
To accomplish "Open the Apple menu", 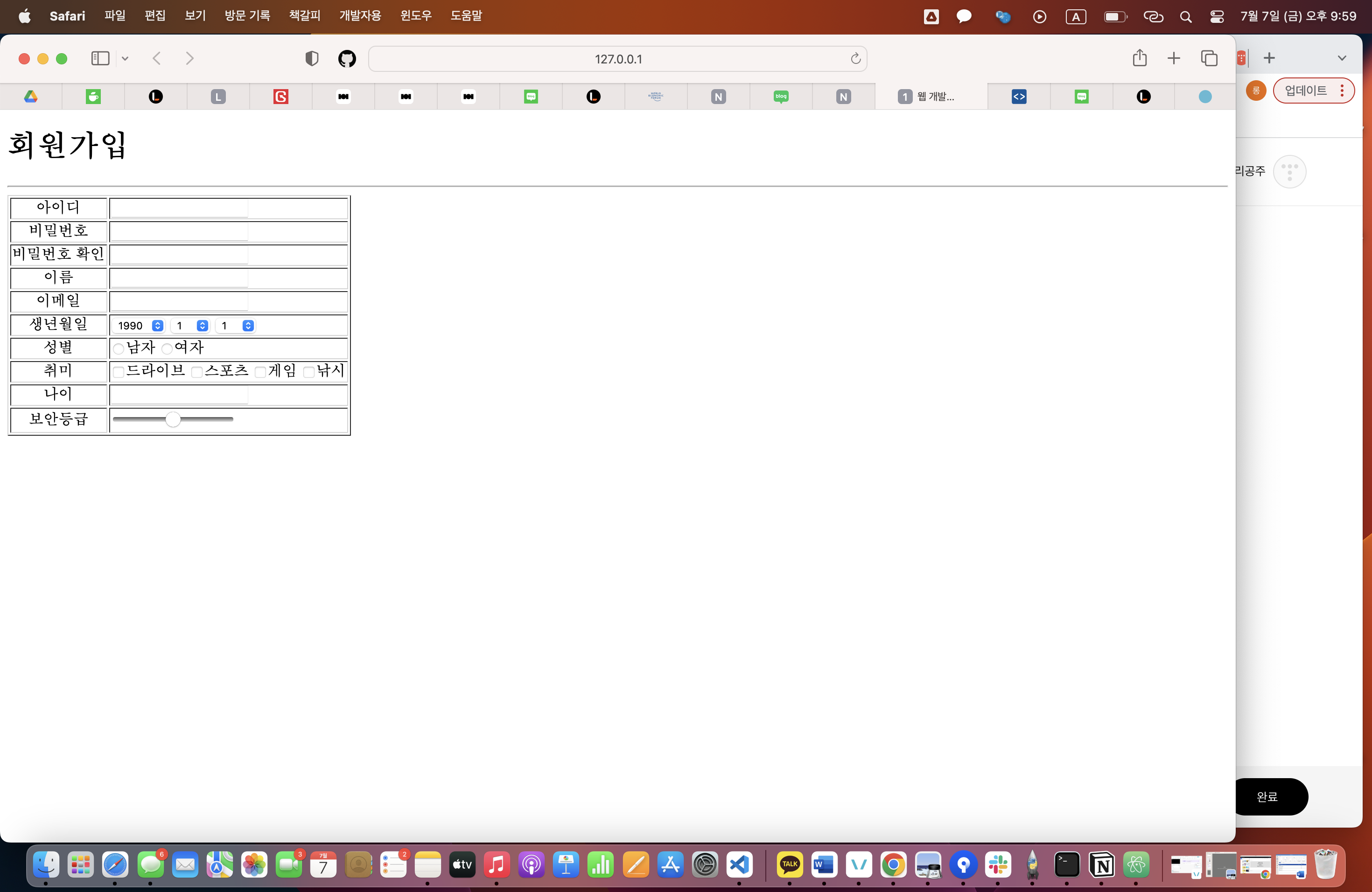I will click(x=25, y=16).
